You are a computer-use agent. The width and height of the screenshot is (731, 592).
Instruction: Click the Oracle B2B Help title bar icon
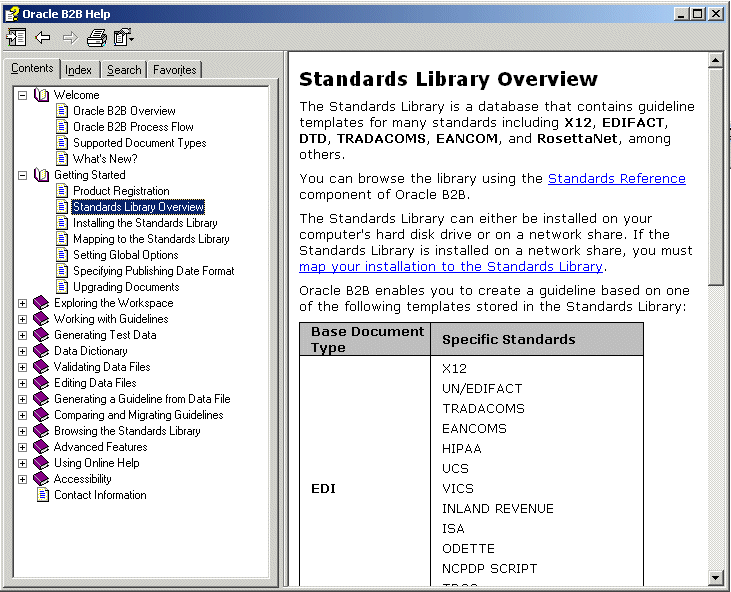12,14
